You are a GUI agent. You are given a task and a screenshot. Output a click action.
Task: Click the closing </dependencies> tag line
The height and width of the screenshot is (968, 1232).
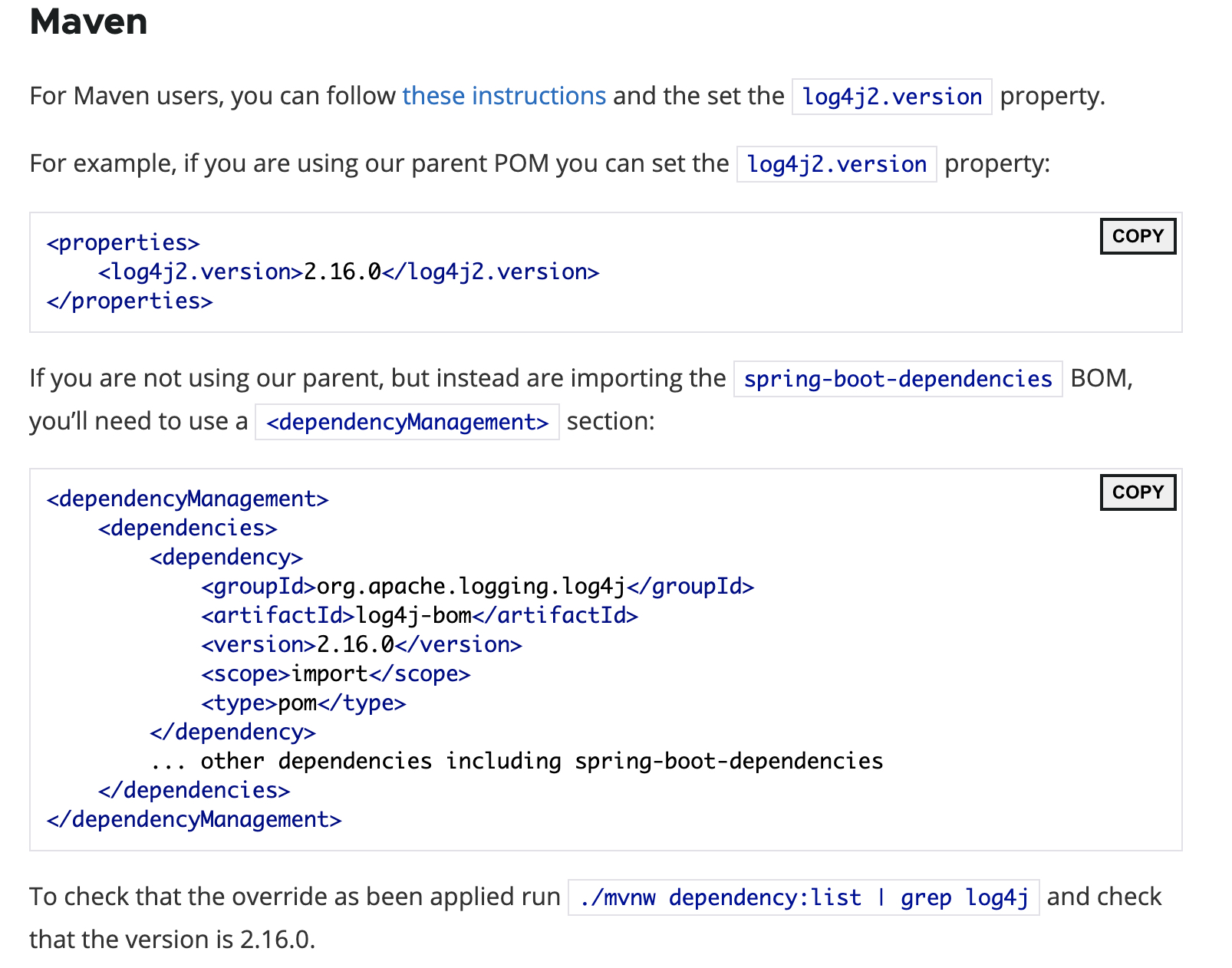(x=194, y=790)
